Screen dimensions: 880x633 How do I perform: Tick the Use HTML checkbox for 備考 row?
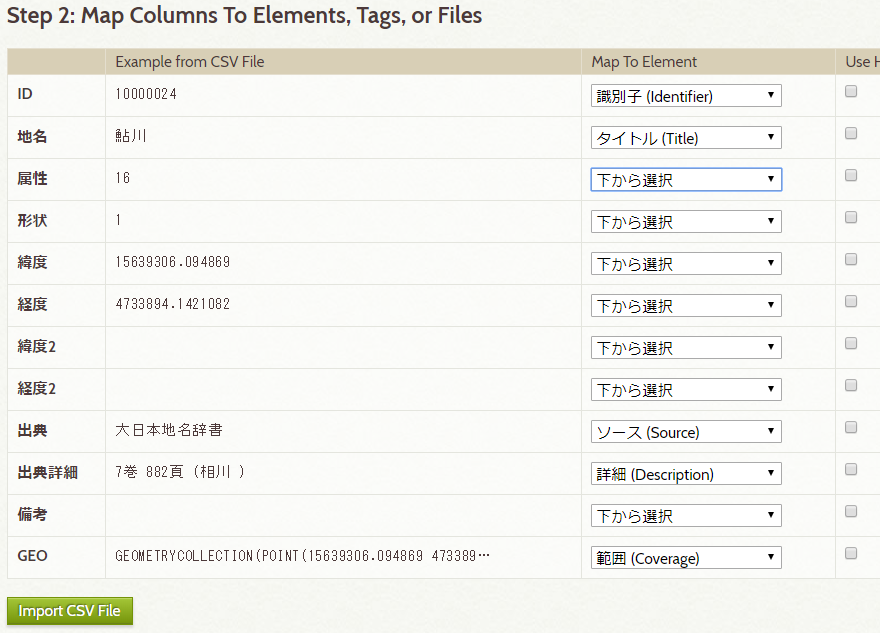coord(851,511)
